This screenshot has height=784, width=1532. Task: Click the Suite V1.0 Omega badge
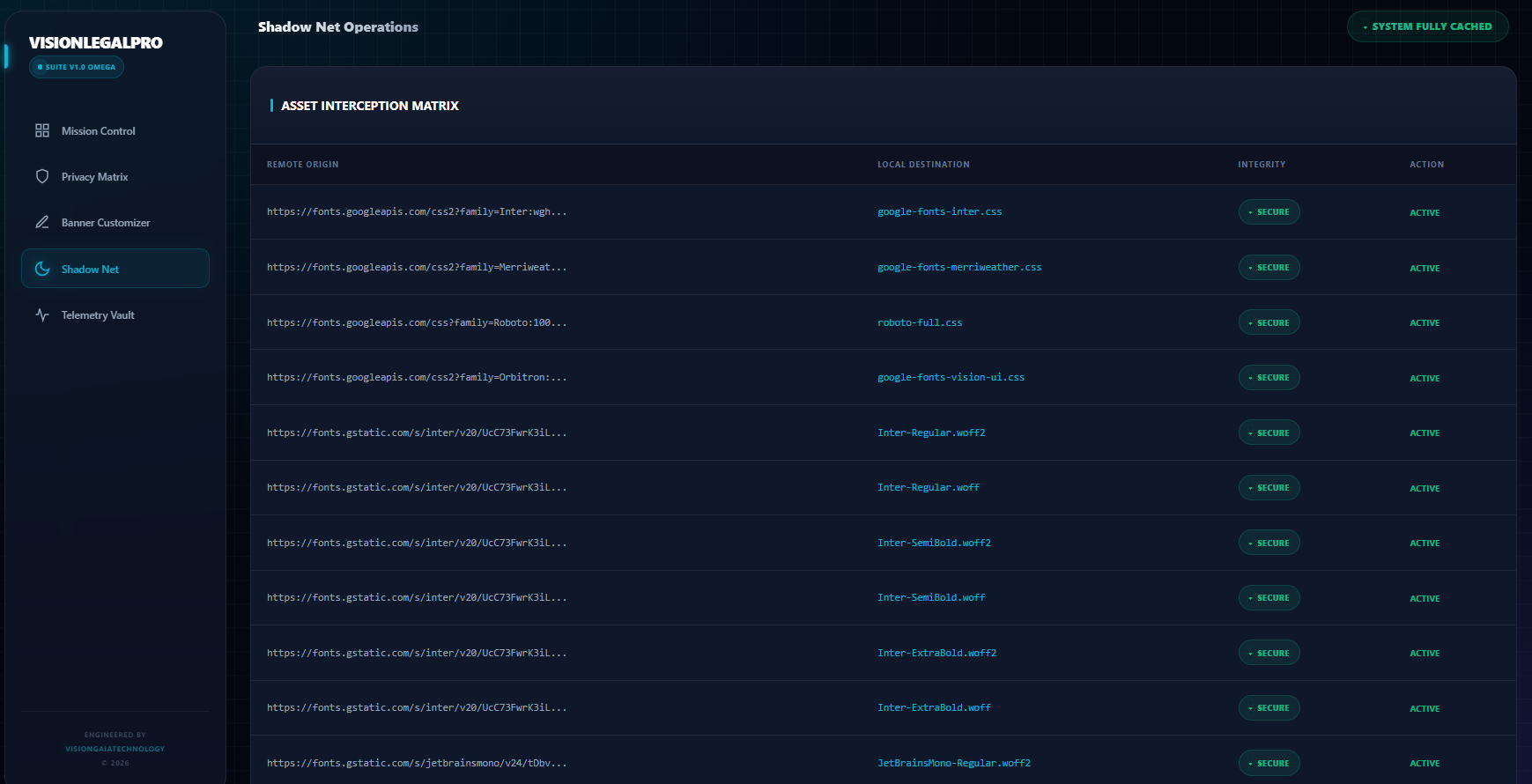[x=77, y=67]
